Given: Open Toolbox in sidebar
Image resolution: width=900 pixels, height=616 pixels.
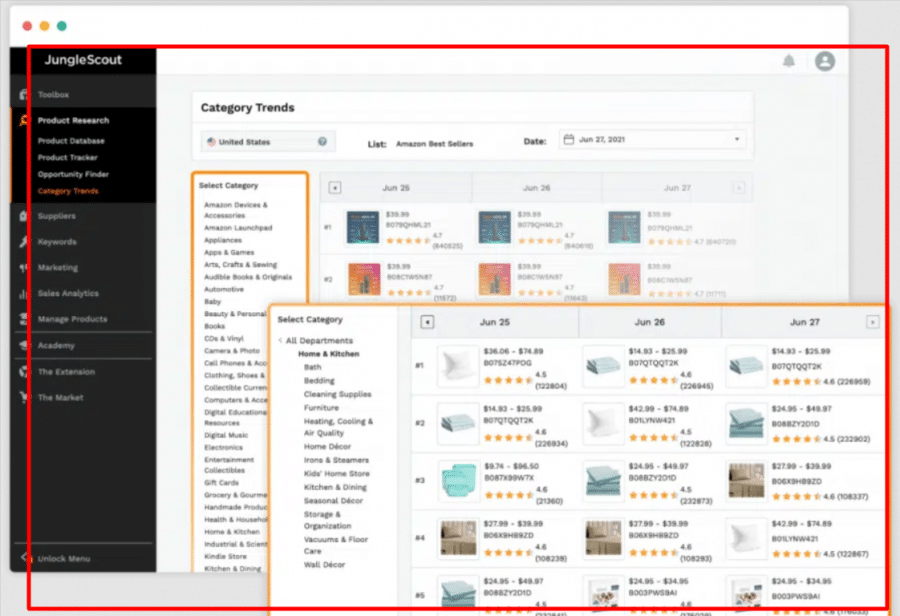Looking at the screenshot, I should pyautogui.click(x=53, y=95).
